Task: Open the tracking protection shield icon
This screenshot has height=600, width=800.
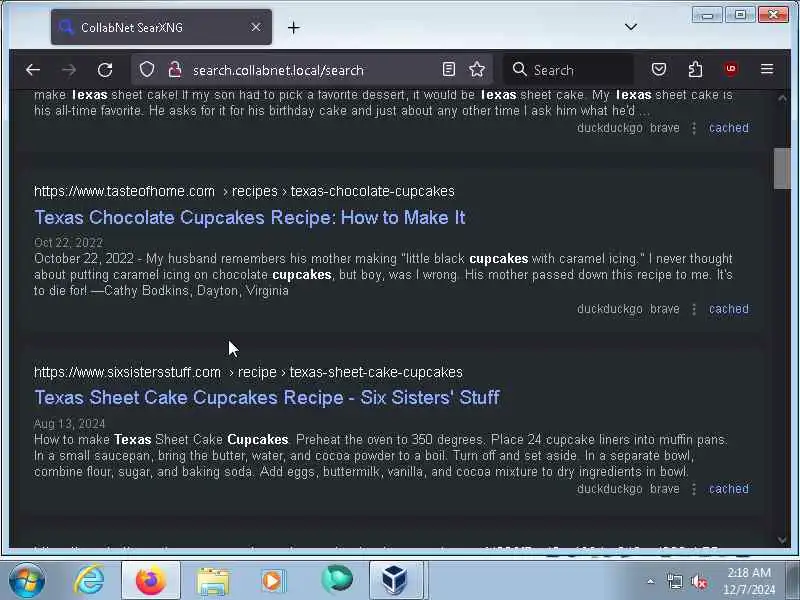Action: click(147, 69)
